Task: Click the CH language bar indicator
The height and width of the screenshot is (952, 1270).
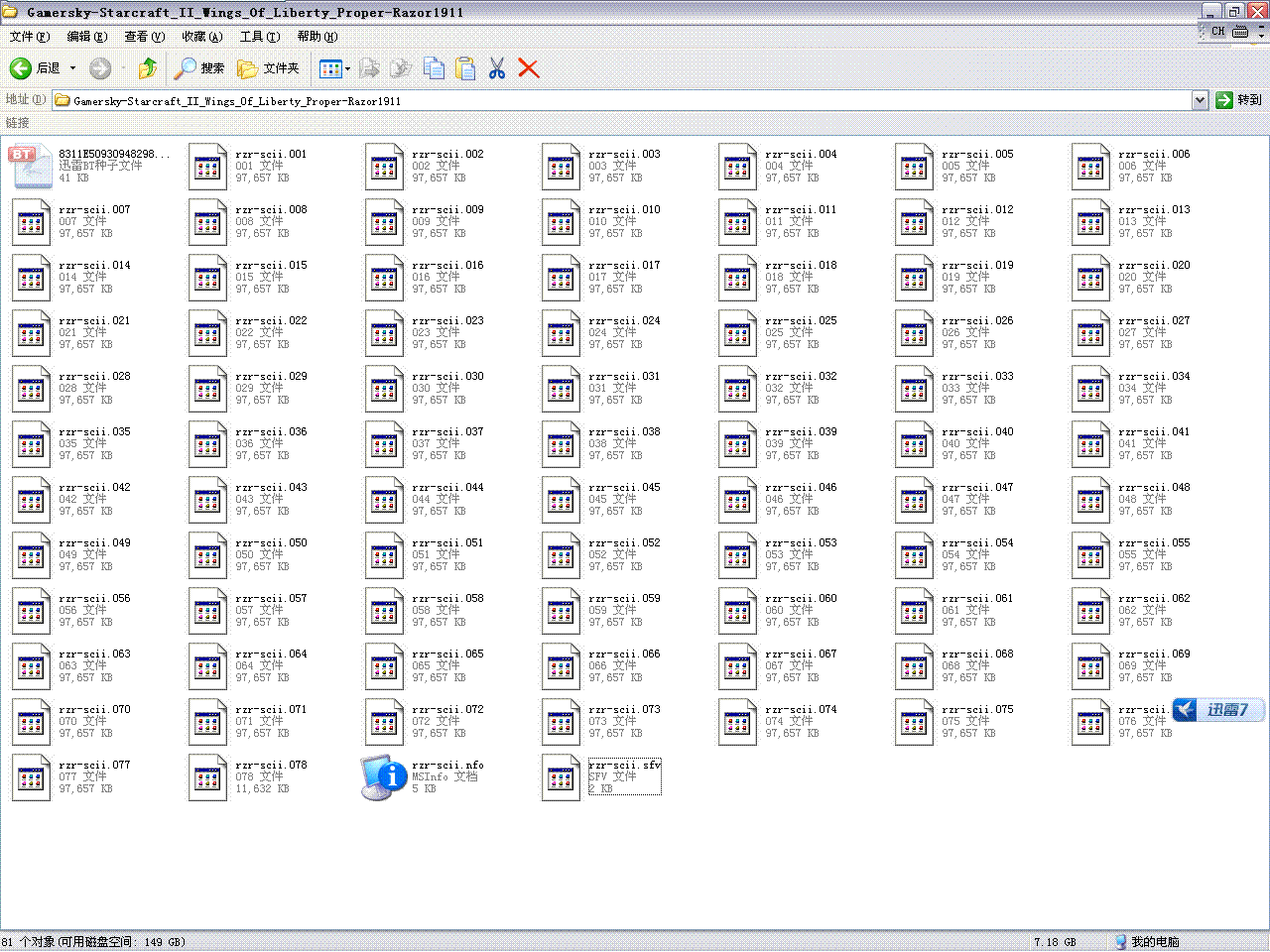Action: [x=1217, y=32]
